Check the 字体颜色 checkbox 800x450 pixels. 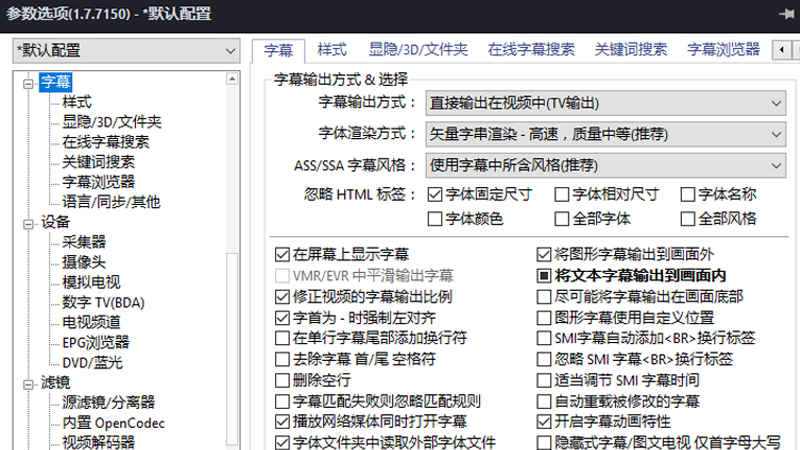pyautogui.click(x=435, y=218)
